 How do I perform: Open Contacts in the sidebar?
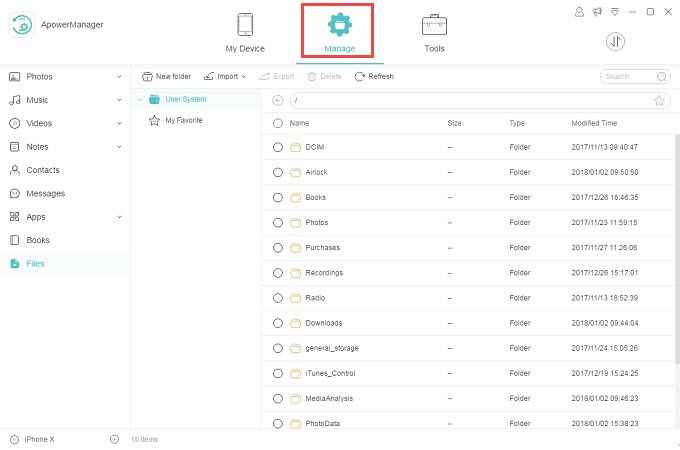point(42,170)
